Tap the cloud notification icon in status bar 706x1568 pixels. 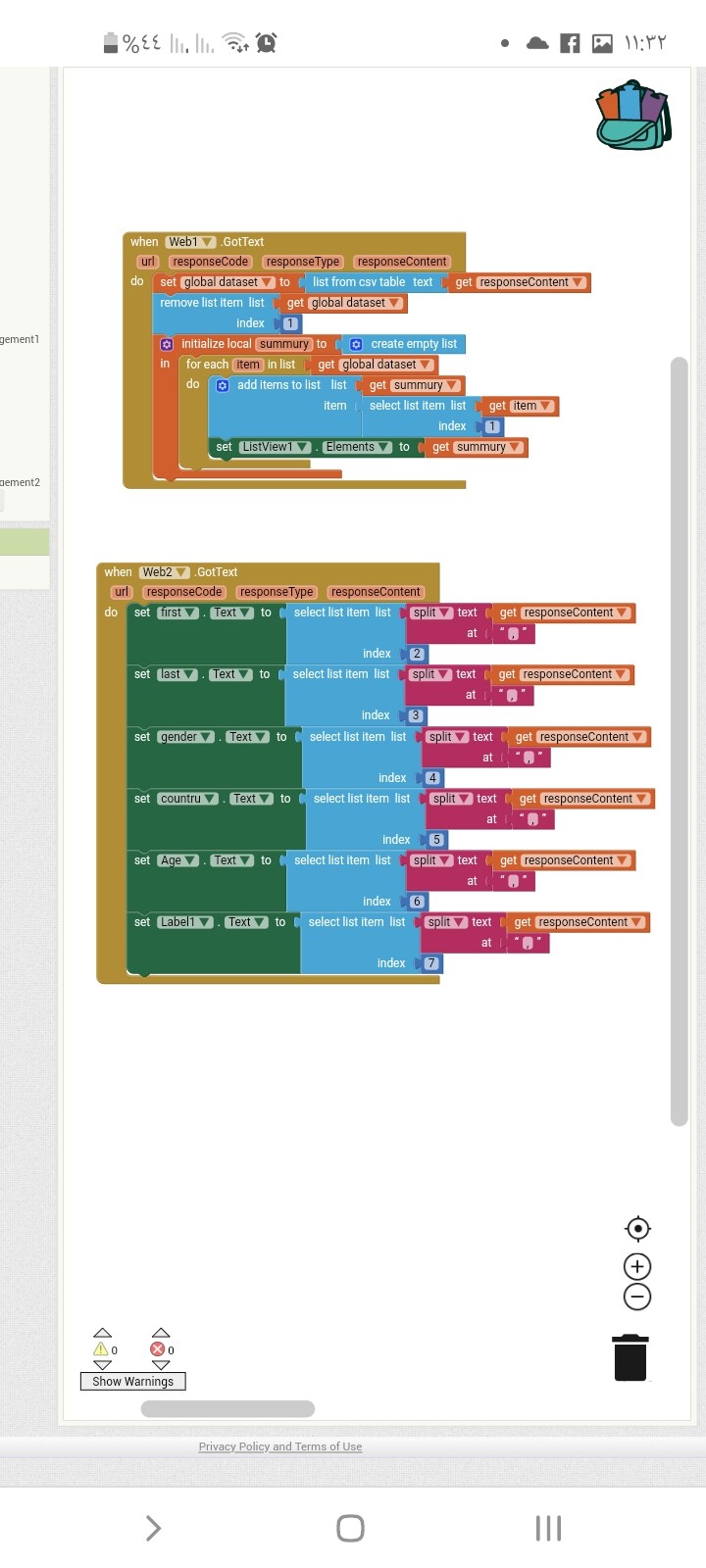point(537,43)
